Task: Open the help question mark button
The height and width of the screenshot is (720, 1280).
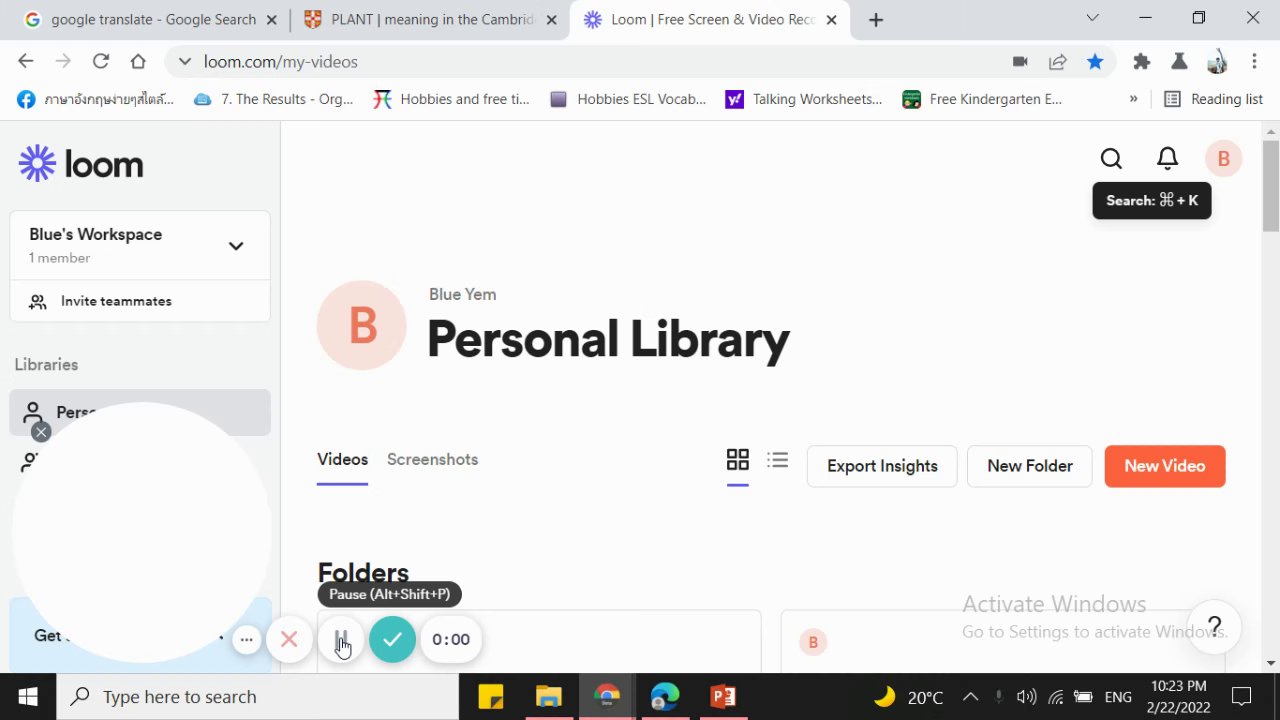Action: [1215, 627]
